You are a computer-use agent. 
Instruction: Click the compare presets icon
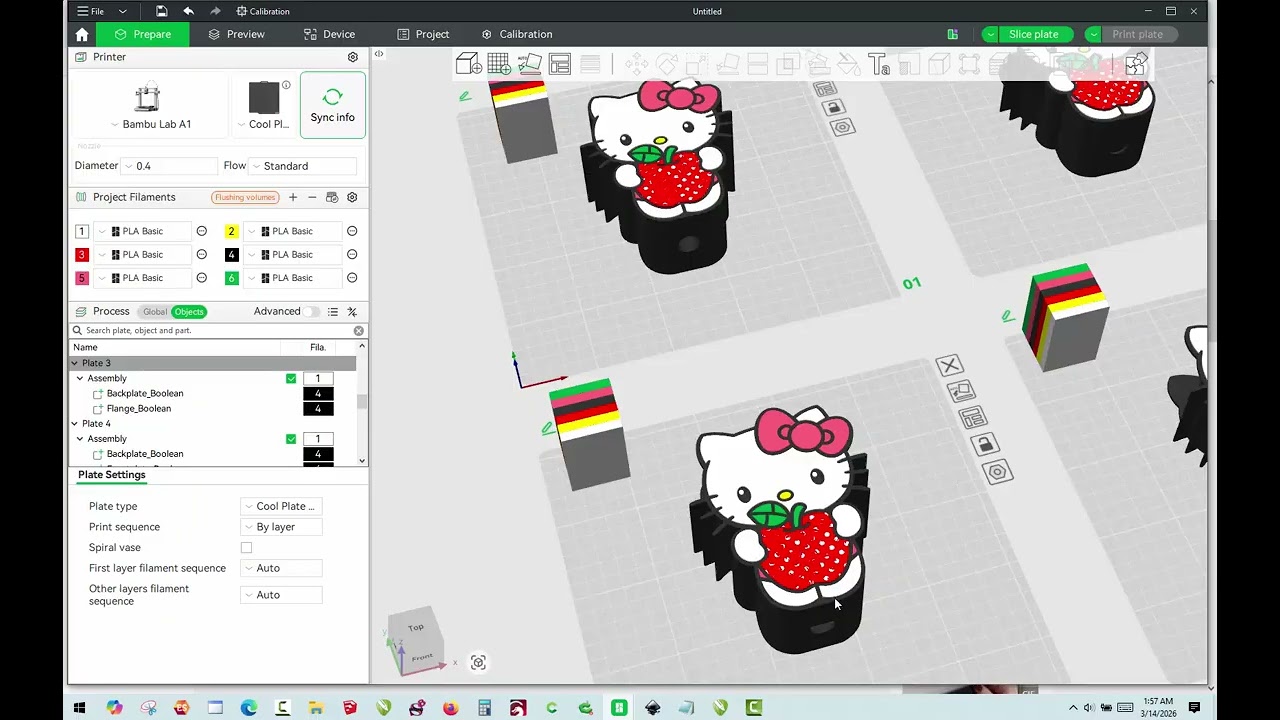coord(352,312)
